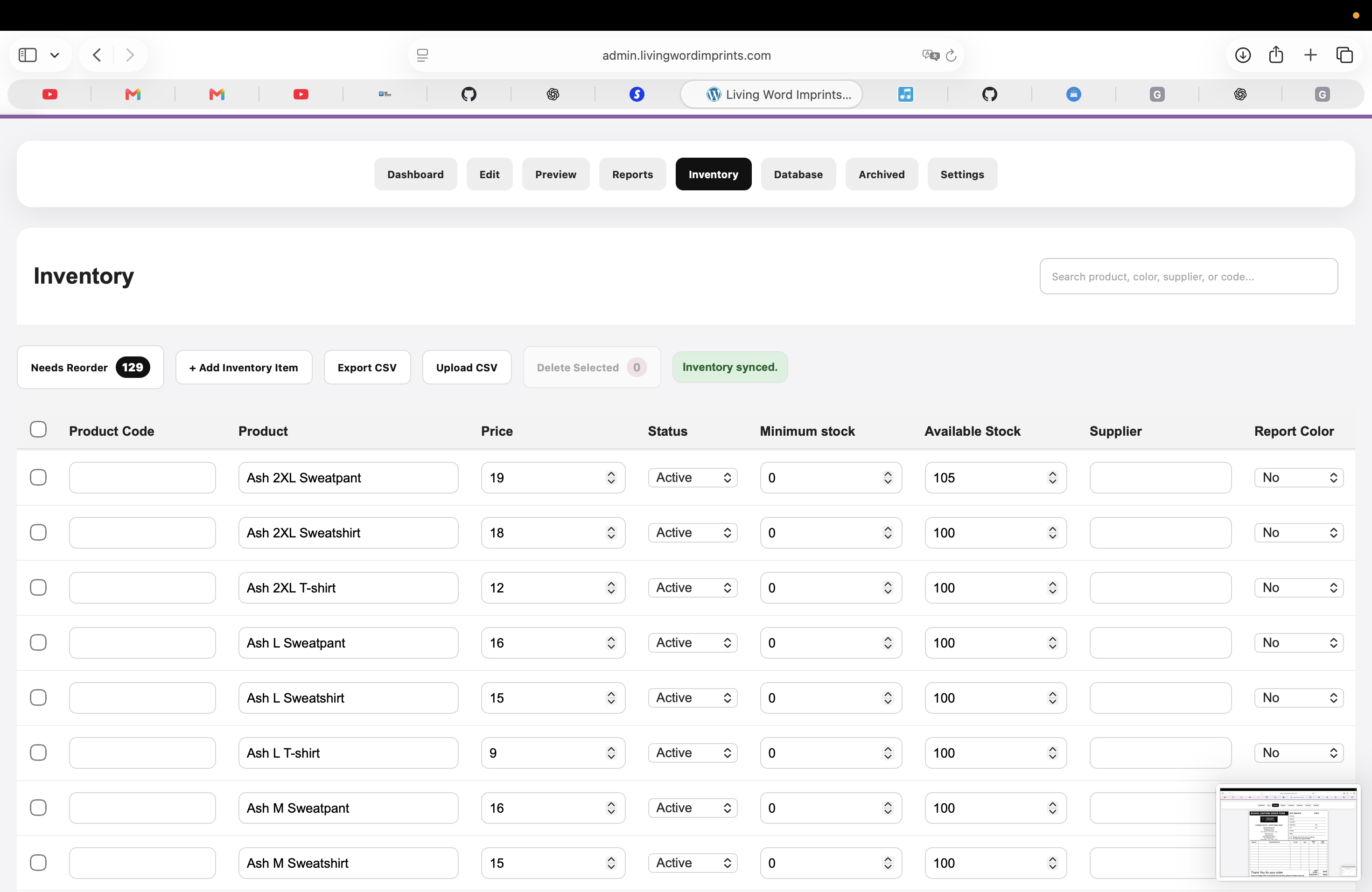Click the address bar URL
The height and width of the screenshot is (892, 1372).
click(x=686, y=56)
